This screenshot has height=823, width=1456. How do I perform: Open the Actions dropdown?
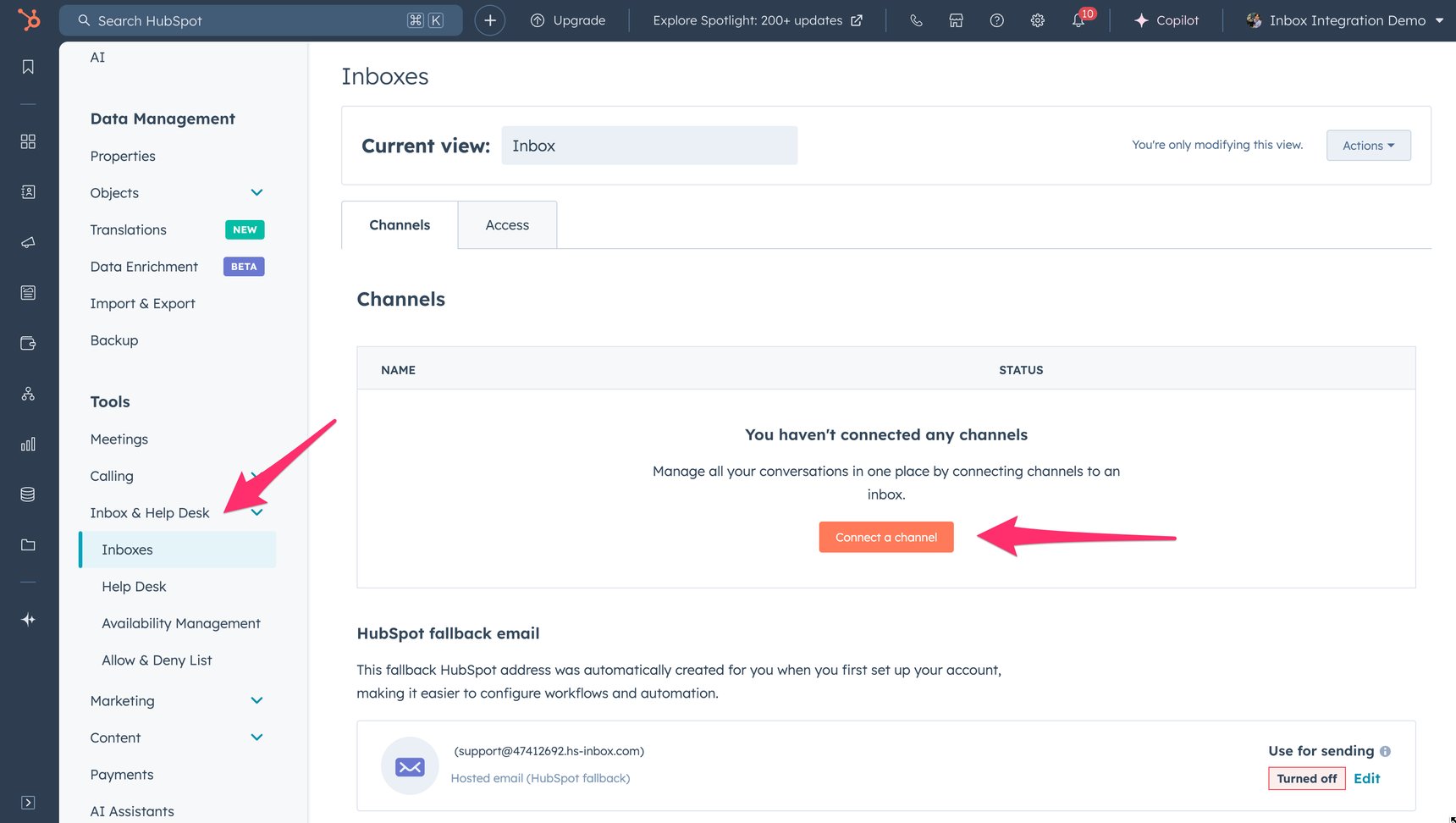(1368, 145)
